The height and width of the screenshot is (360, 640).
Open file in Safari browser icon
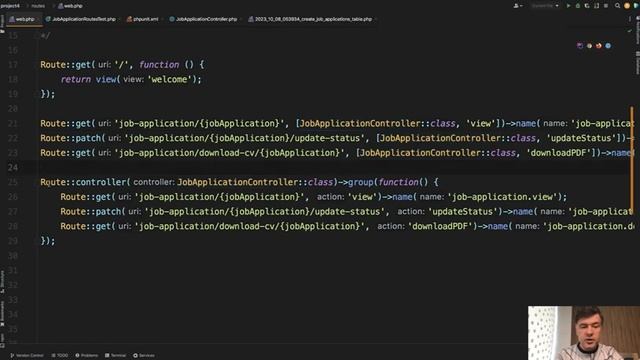click(x=608, y=46)
